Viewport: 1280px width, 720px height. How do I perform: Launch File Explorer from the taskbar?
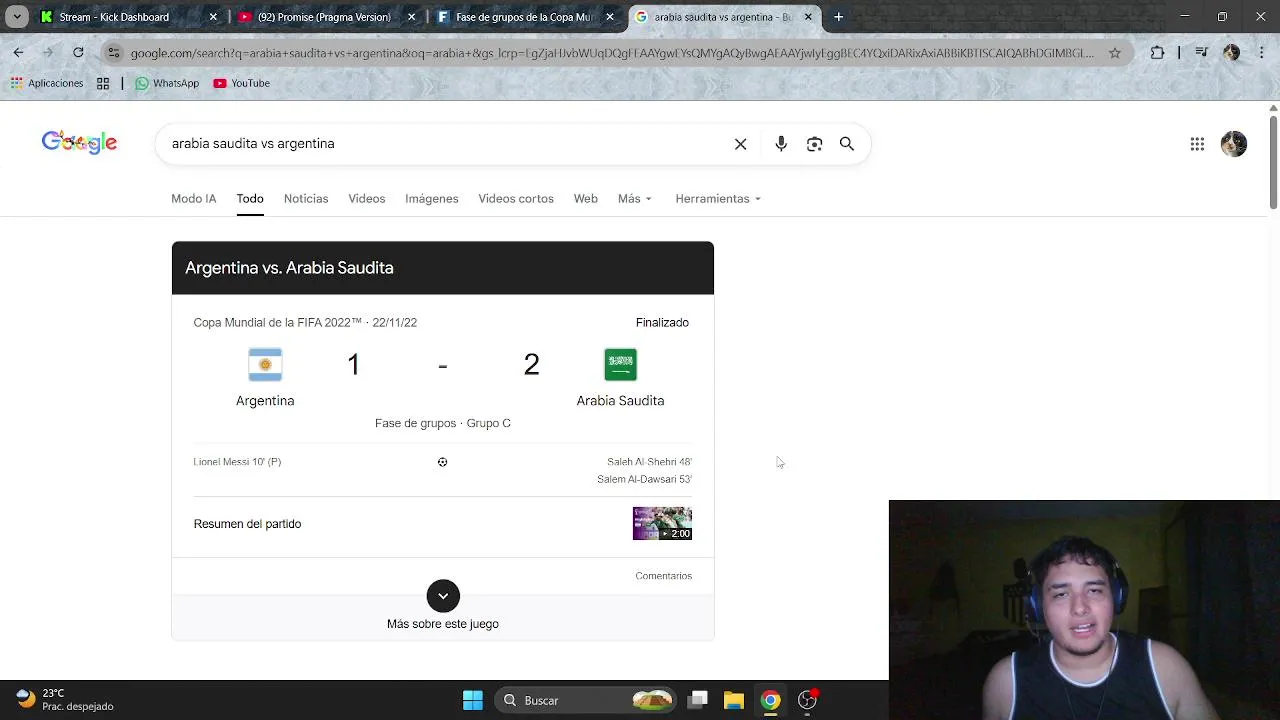(x=734, y=700)
